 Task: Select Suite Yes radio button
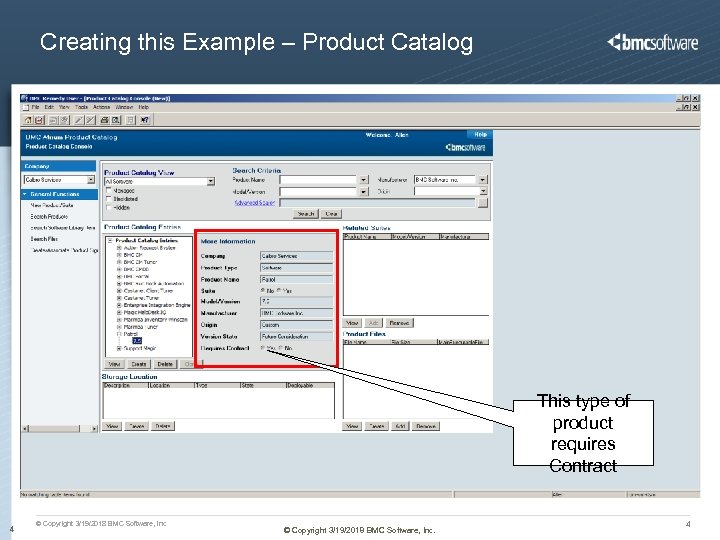[279, 291]
